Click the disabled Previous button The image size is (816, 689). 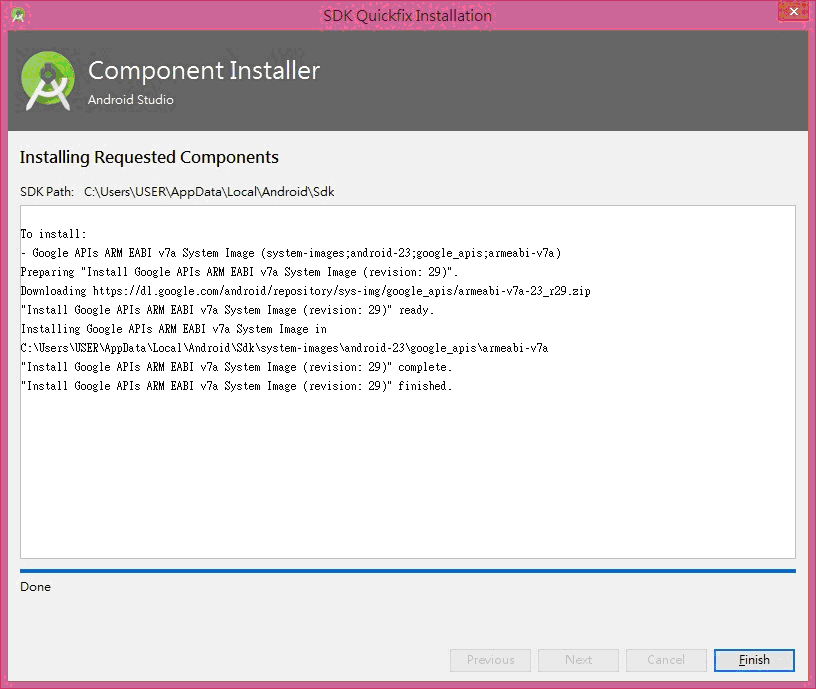pos(490,660)
